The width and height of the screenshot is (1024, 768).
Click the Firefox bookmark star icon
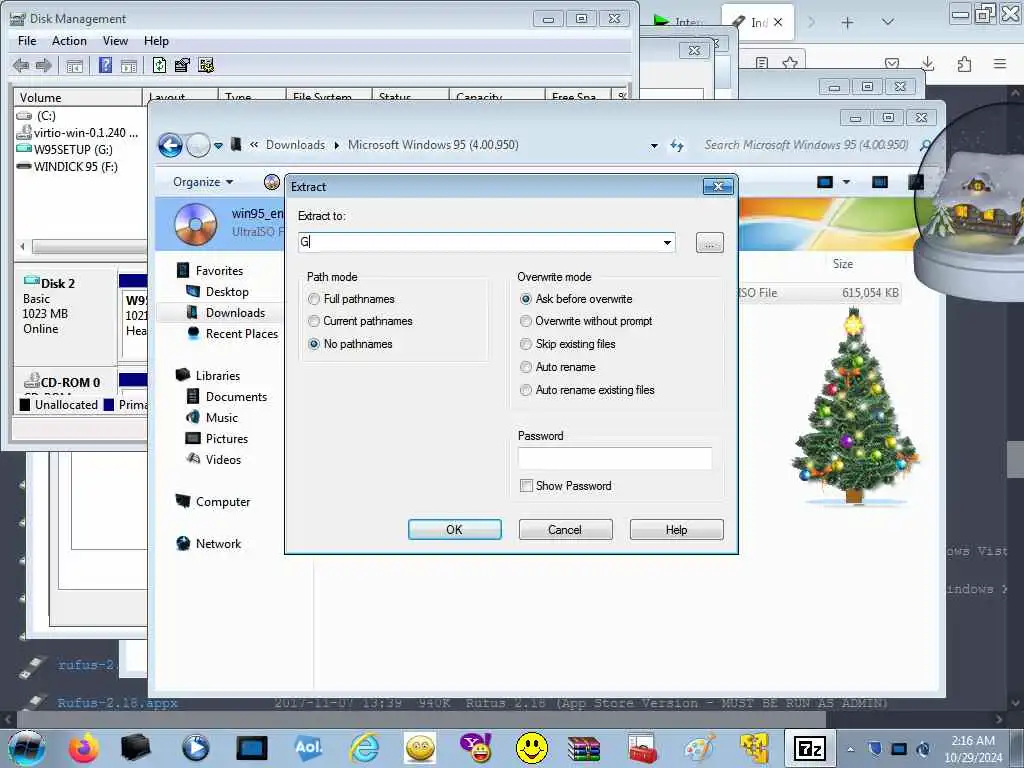(790, 63)
